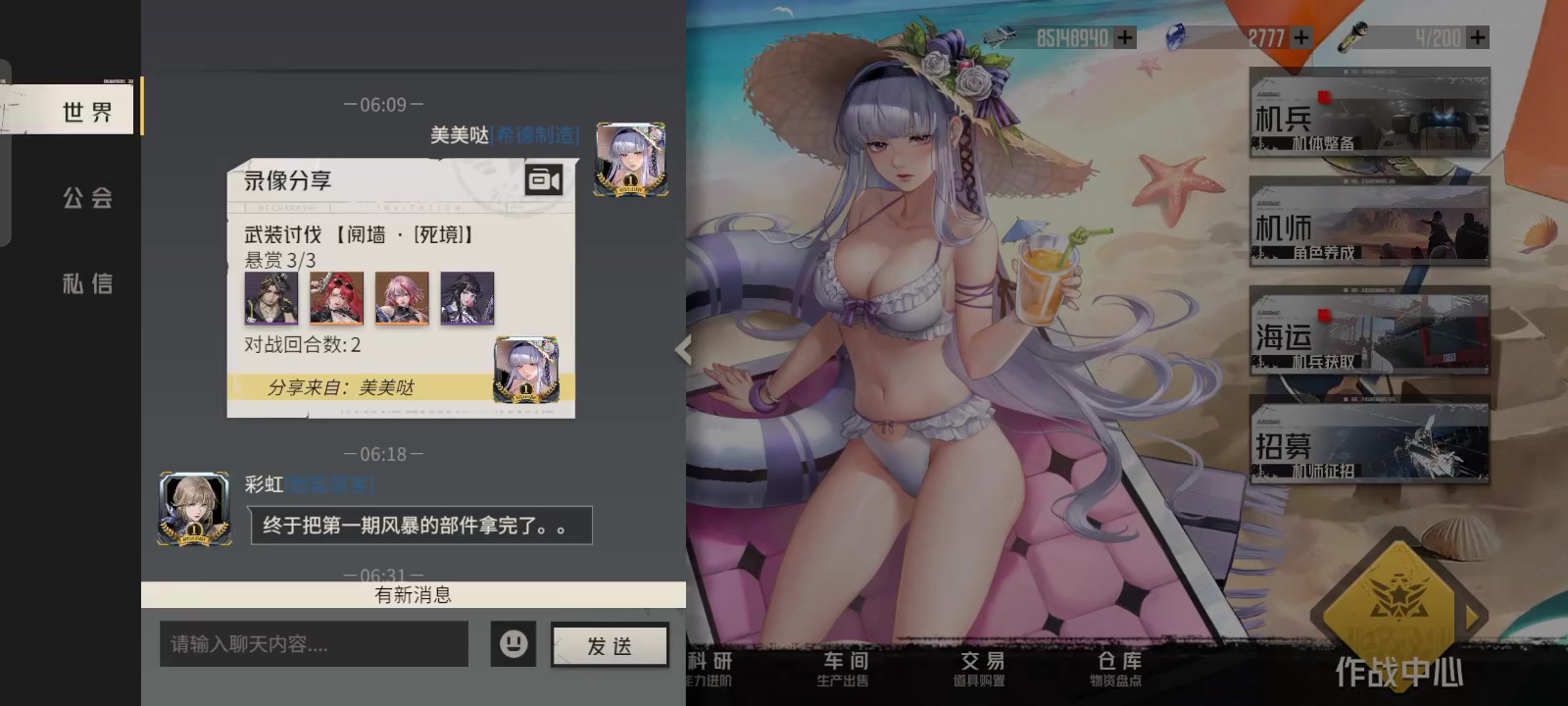Screen dimensions: 1568x706
Task: Click the video camera icon on 录像分享 card
Action: click(x=544, y=180)
